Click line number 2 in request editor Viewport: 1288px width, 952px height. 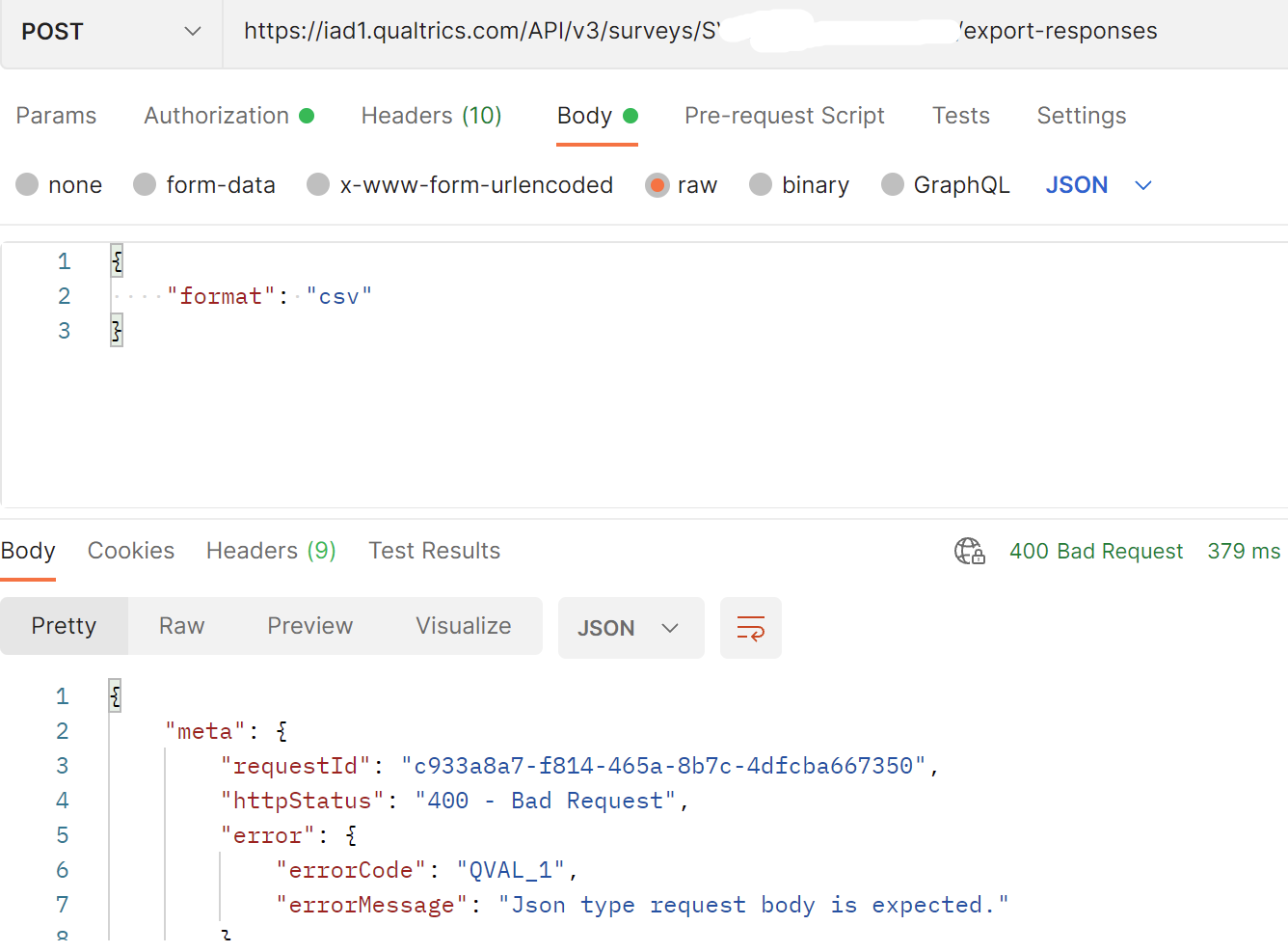tap(64, 296)
